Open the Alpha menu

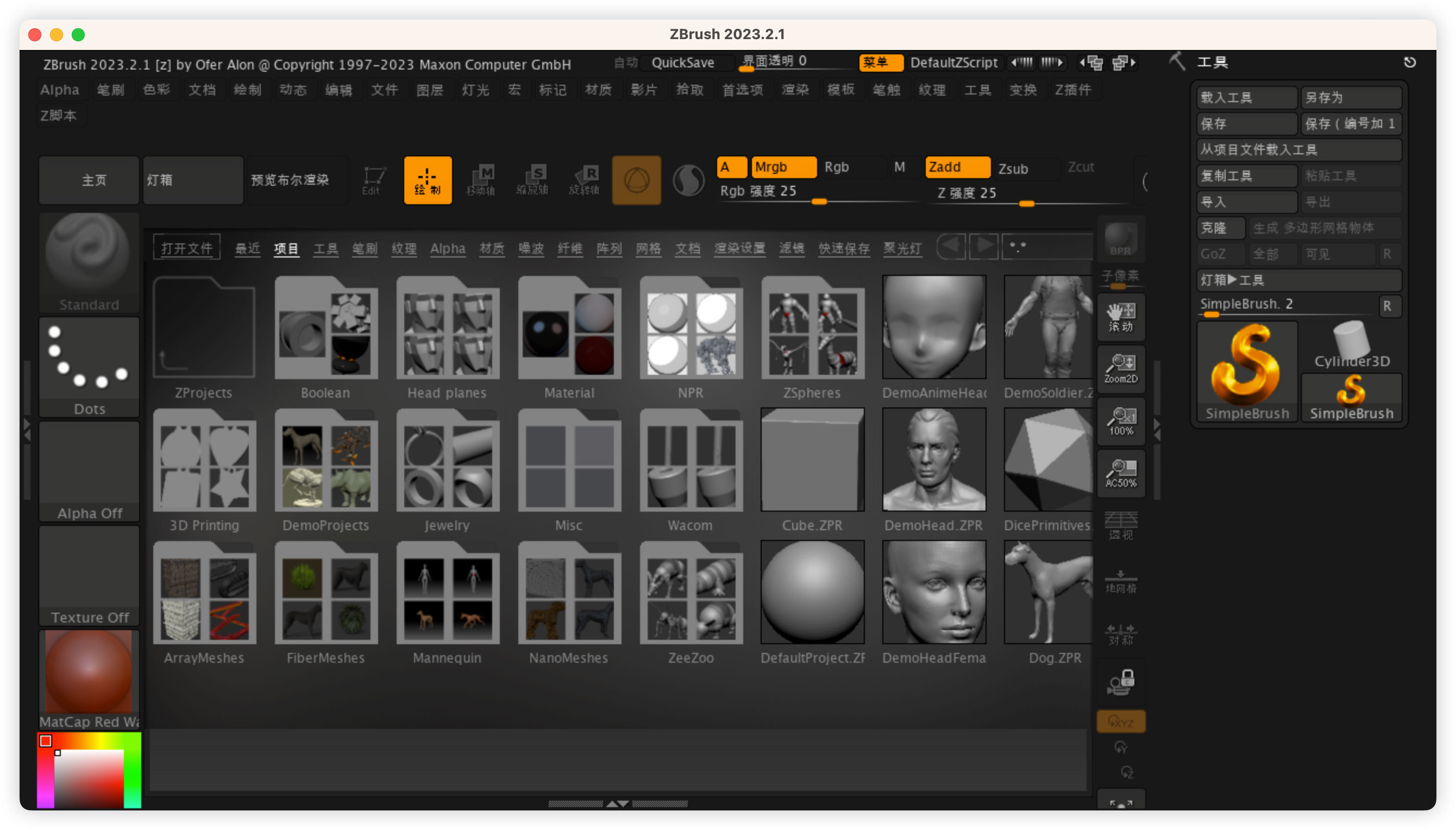coord(59,90)
